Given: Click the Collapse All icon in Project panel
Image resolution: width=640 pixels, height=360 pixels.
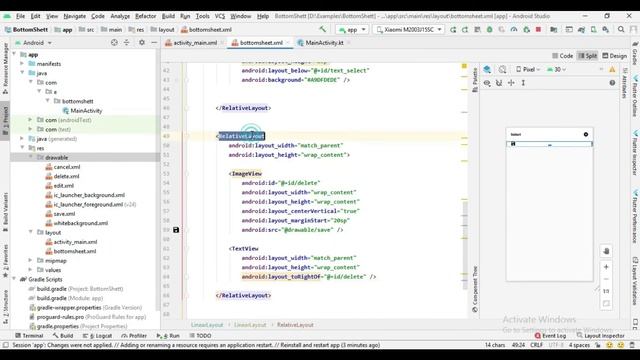Looking at the screenshot, I should click(127, 42).
